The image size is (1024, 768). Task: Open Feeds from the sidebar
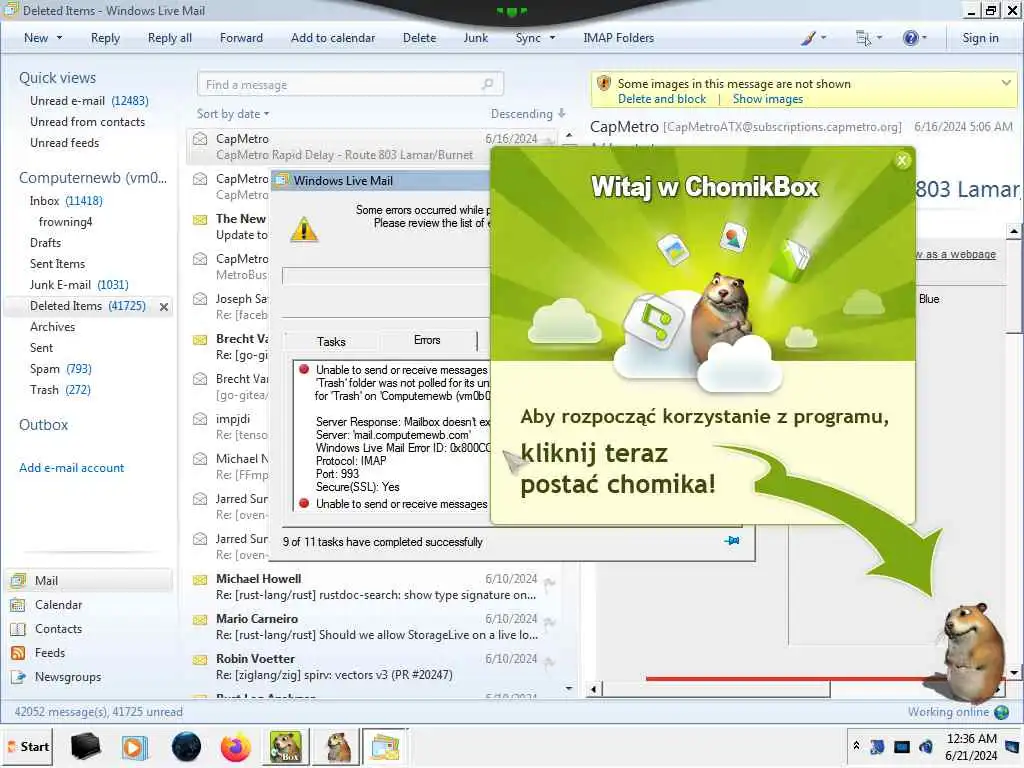pos(50,653)
